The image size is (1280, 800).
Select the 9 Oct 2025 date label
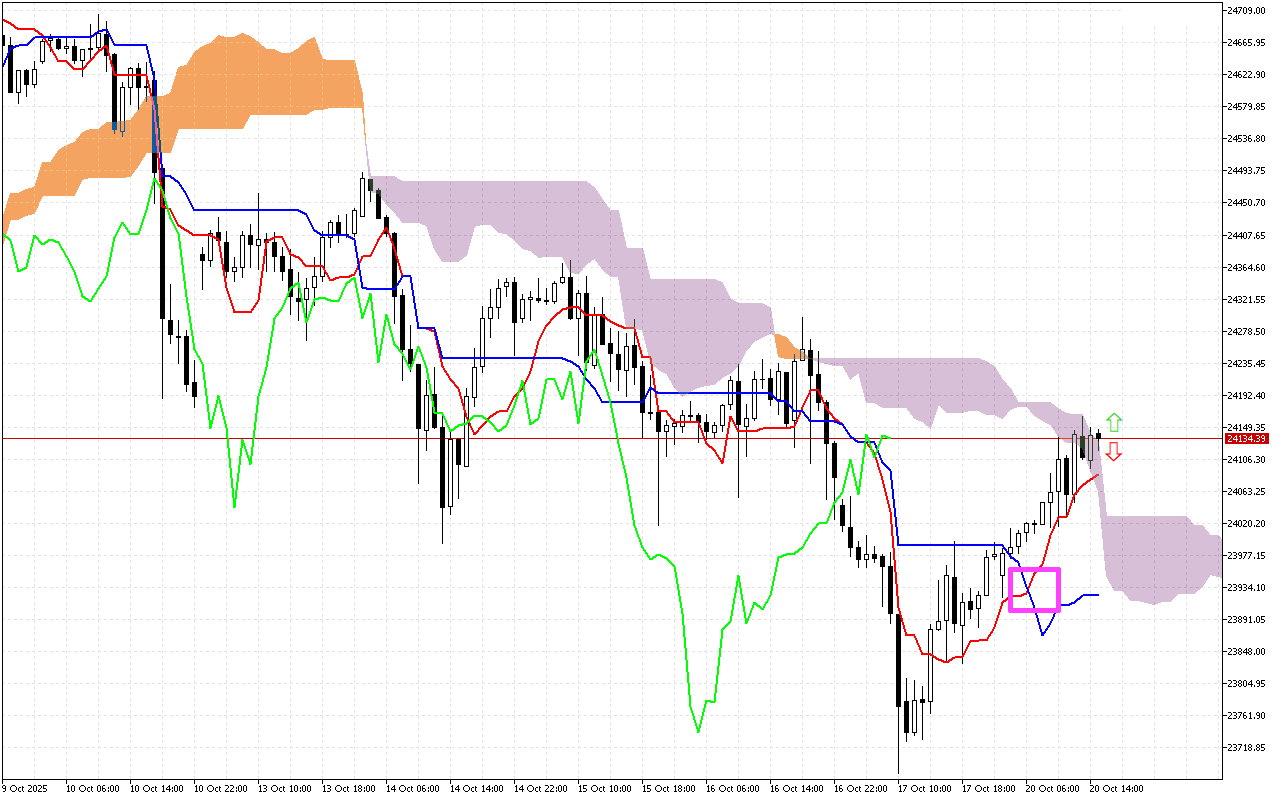click(x=25, y=788)
